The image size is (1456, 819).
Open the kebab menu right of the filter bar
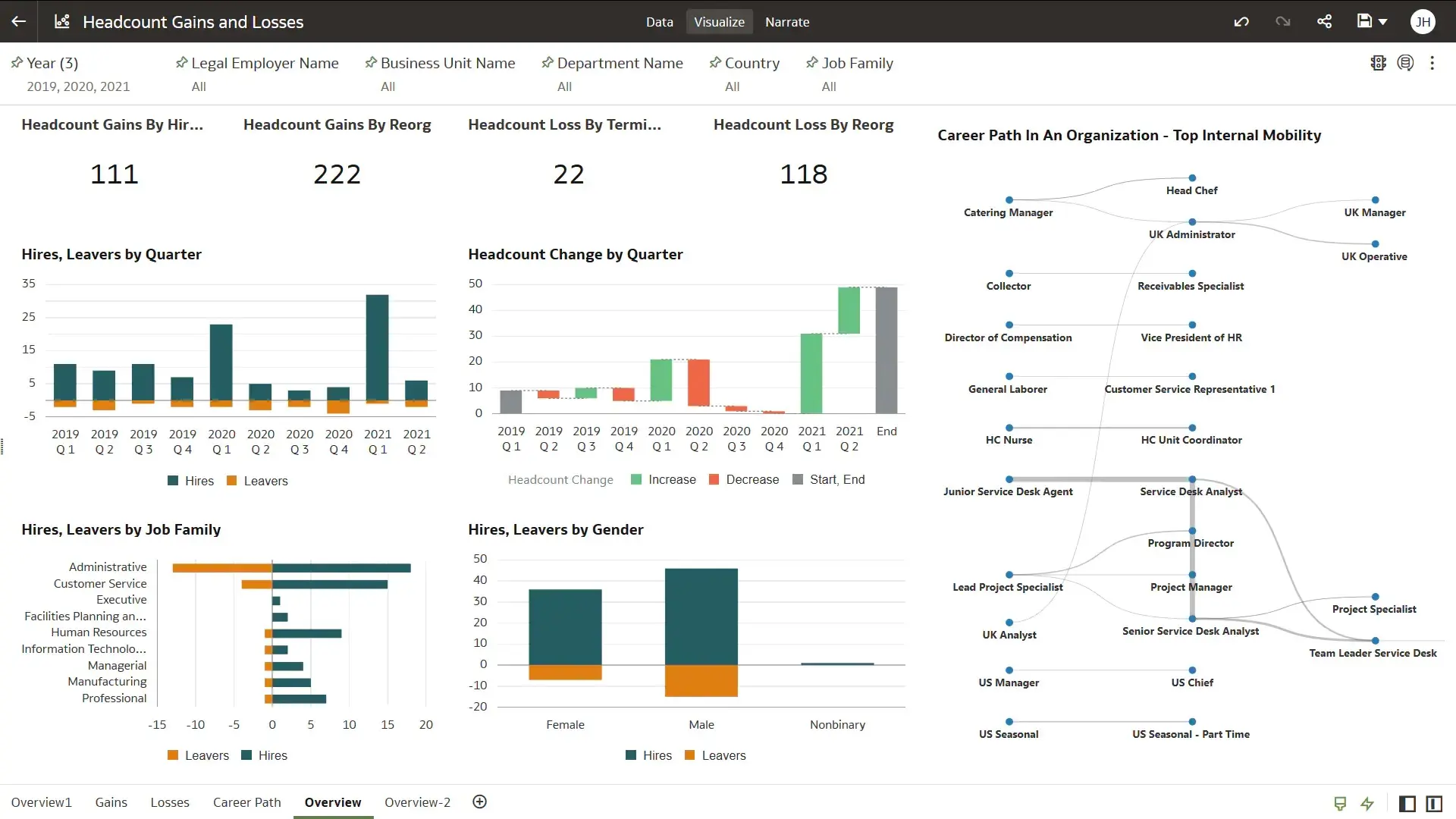(x=1432, y=63)
